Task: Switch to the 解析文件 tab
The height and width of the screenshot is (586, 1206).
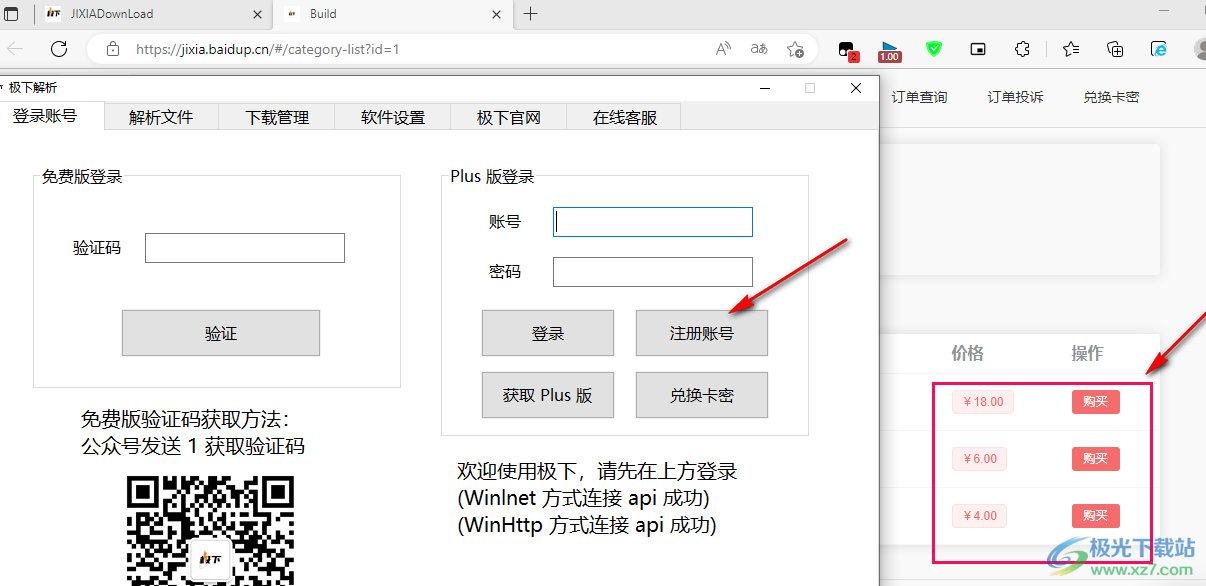Action: click(x=161, y=117)
